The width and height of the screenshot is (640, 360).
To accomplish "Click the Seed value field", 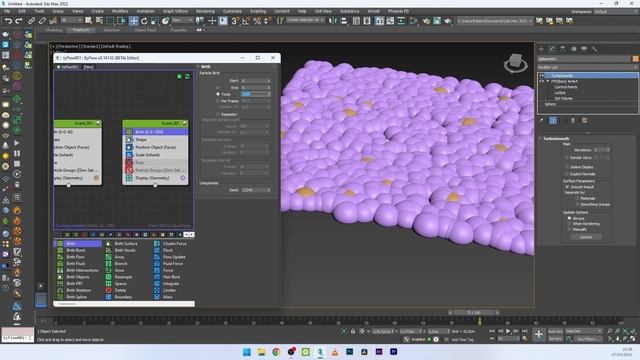I will [x=256, y=190].
